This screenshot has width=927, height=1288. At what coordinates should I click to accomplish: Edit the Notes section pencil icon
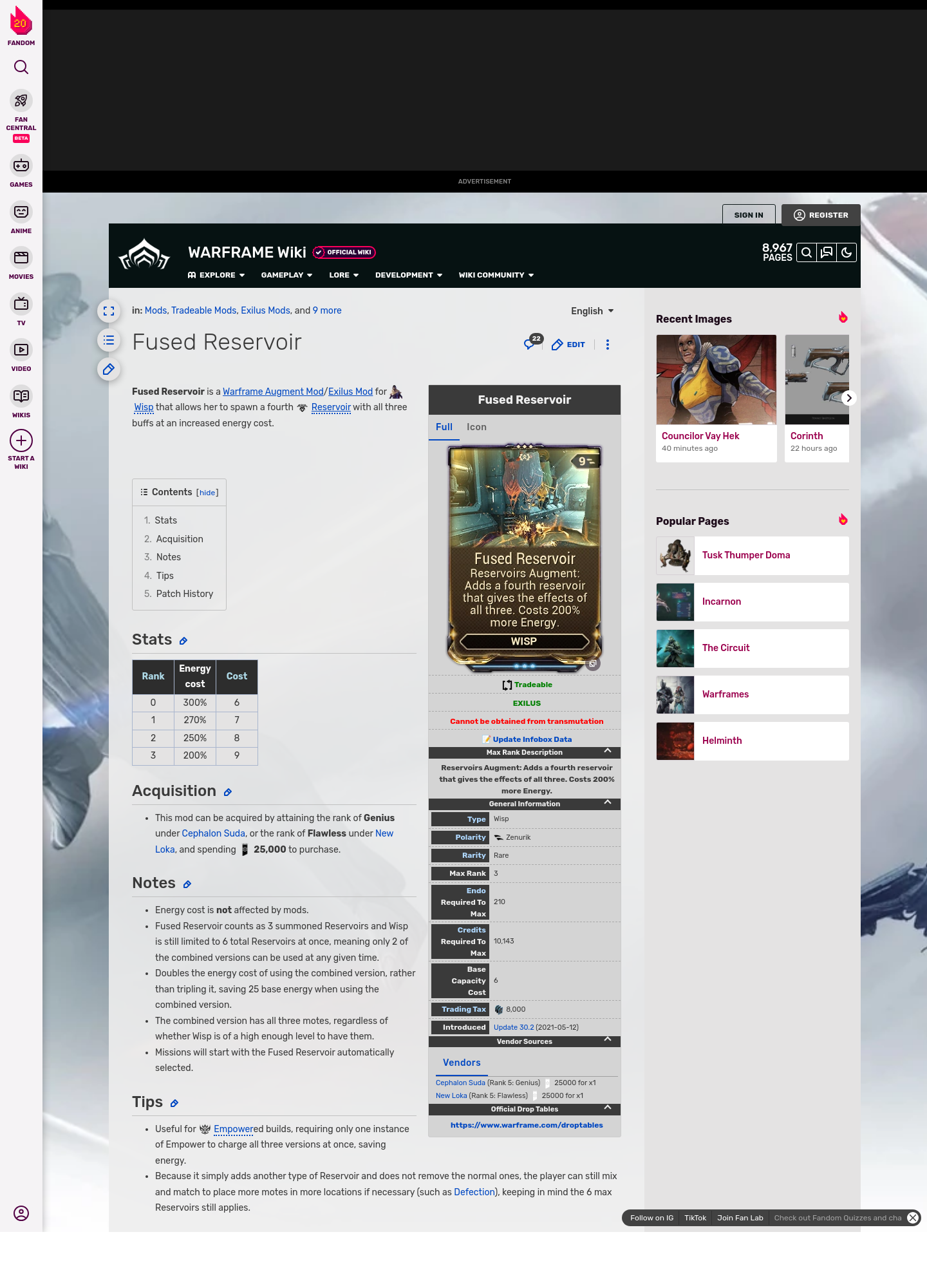[x=187, y=884]
